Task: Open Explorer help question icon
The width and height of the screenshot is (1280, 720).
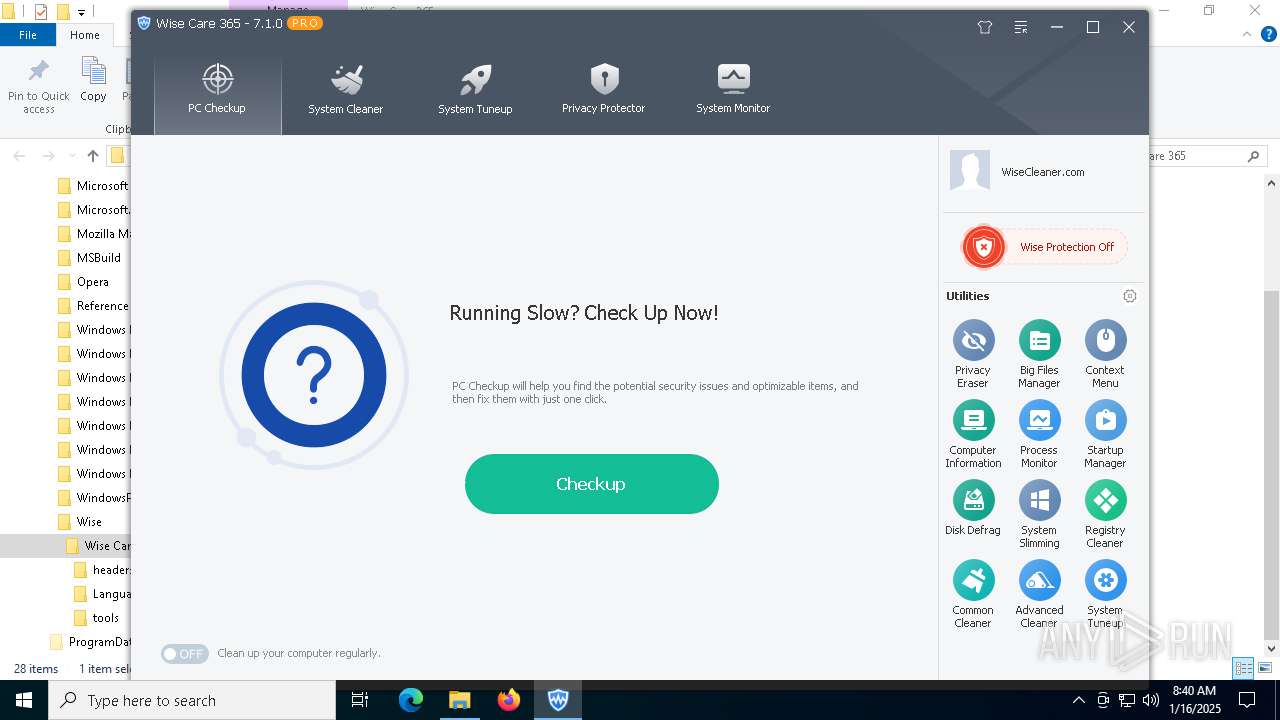Action: (1270, 35)
